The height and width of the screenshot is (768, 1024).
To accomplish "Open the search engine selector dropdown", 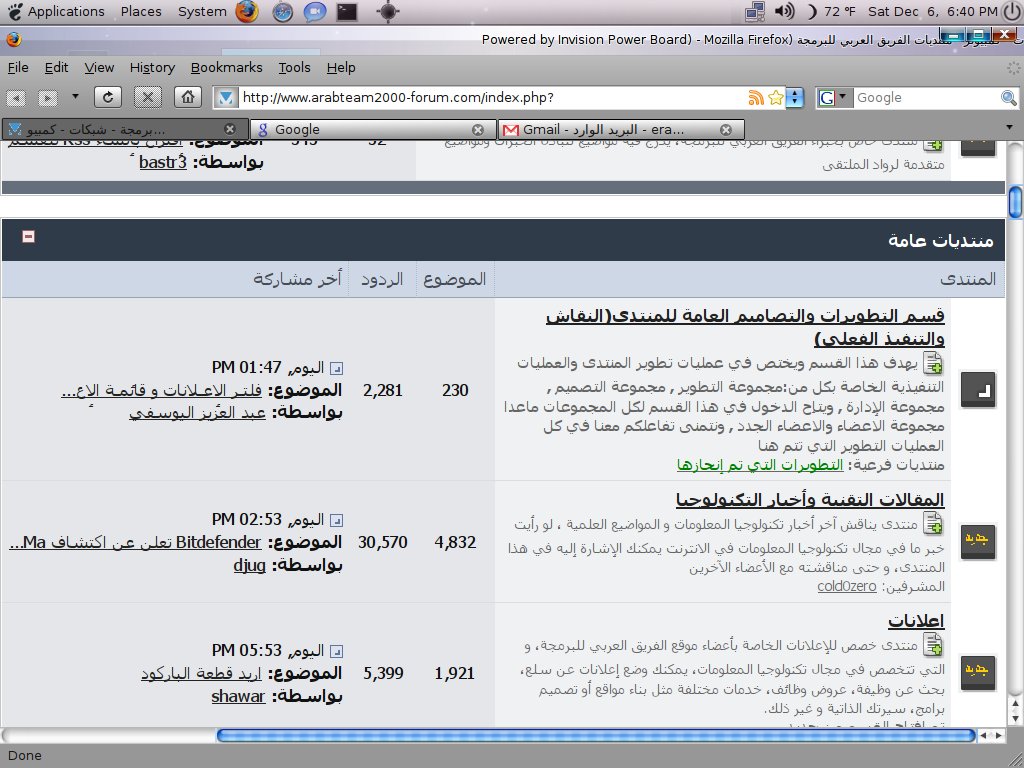I will tap(834, 97).
